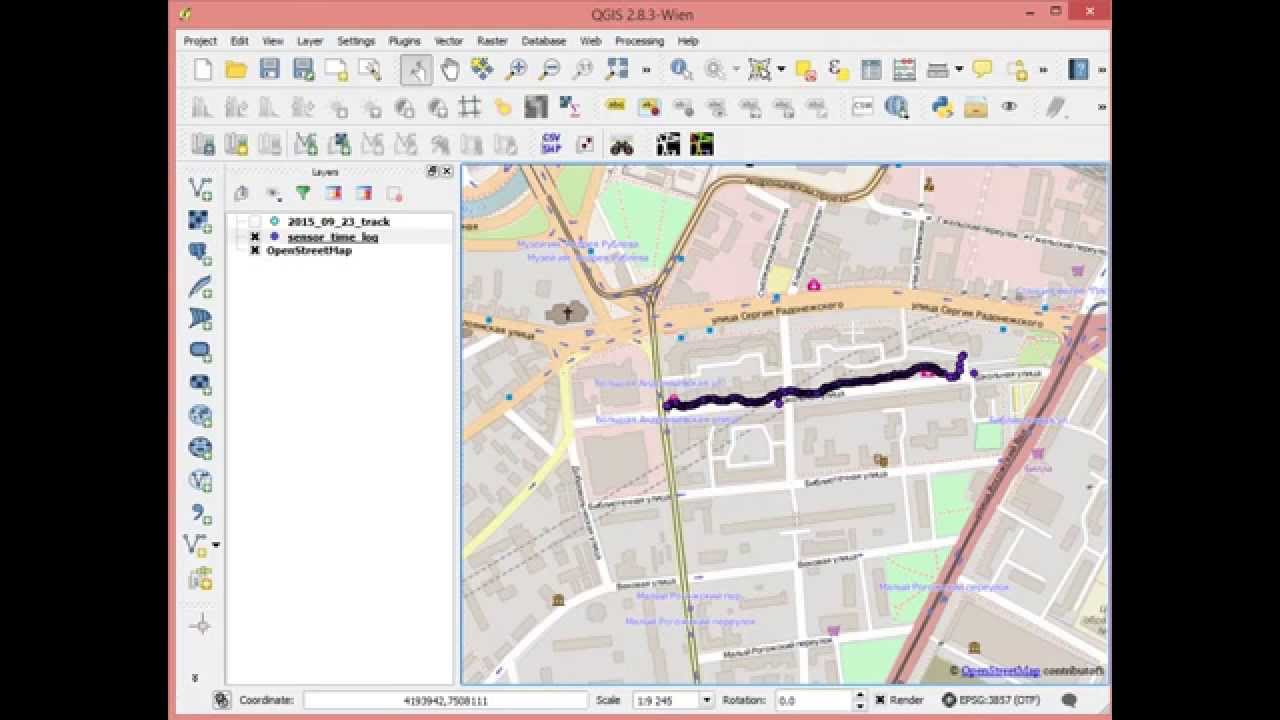Click the yellow abc labeling icon
This screenshot has width=1280, height=720.
pos(615,107)
